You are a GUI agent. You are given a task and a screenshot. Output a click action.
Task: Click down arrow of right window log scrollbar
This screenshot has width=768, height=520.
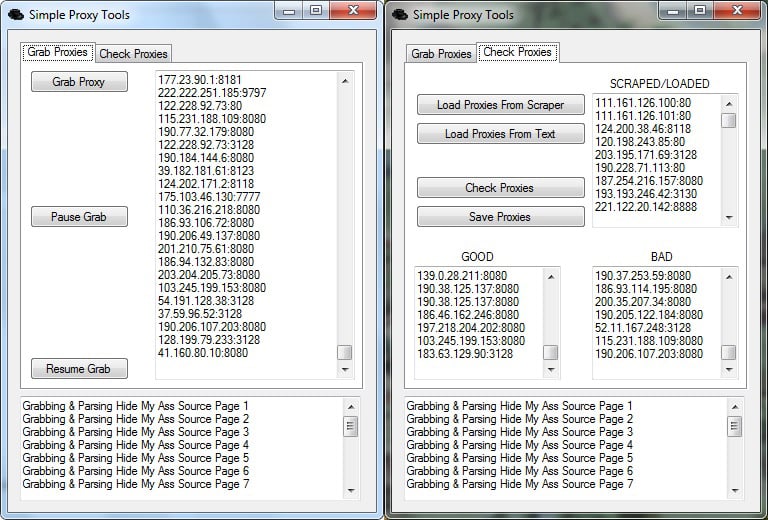(x=735, y=490)
